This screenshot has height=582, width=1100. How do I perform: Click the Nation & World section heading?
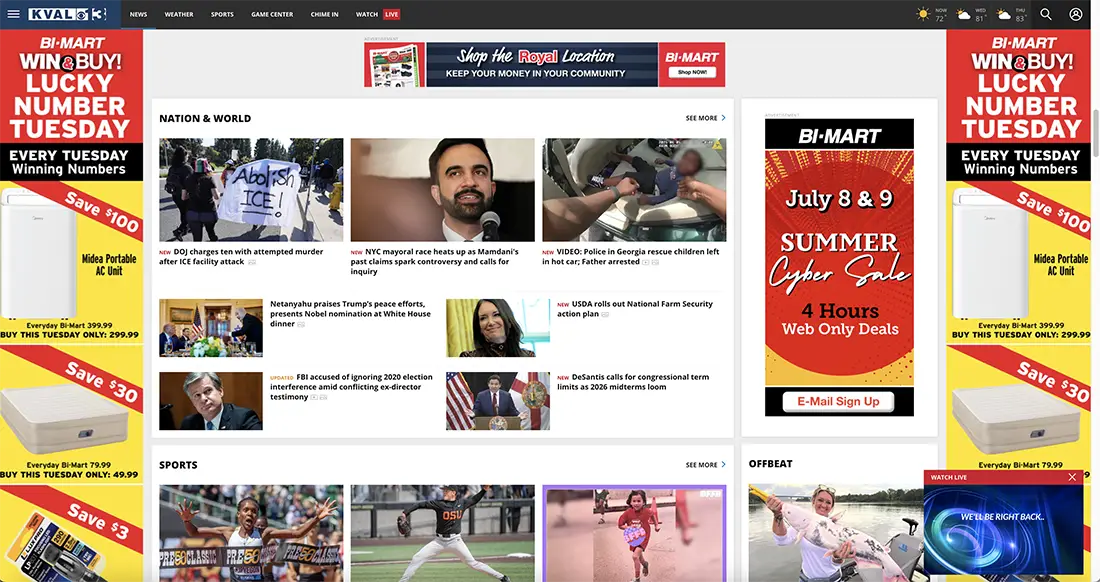pyautogui.click(x=205, y=119)
